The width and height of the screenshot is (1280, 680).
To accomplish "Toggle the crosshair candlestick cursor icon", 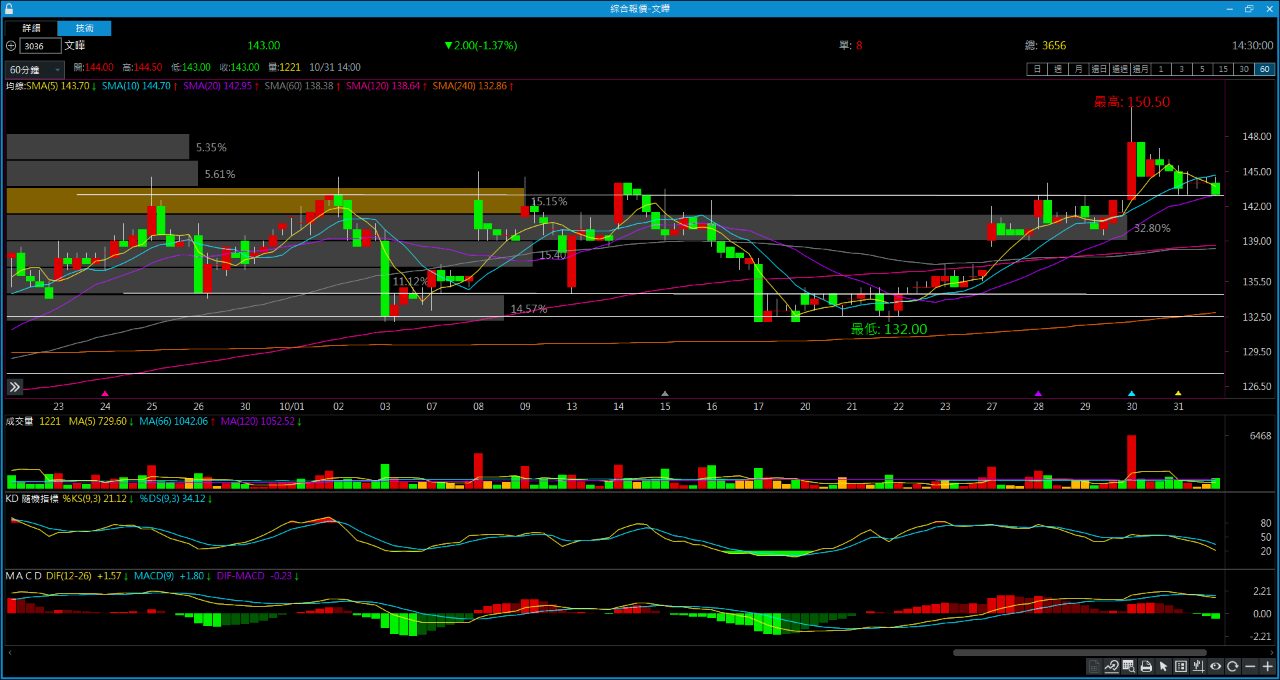I will [x=1198, y=667].
